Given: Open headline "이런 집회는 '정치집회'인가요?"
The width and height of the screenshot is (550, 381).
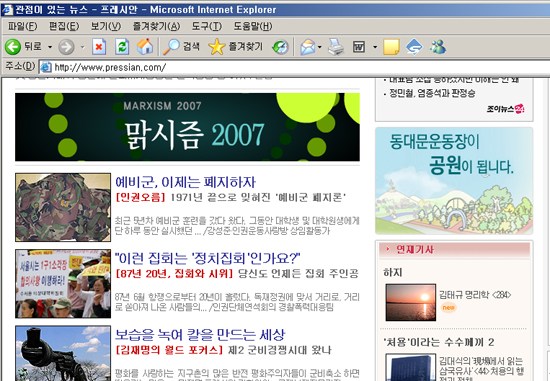Looking at the screenshot, I should point(208,258).
